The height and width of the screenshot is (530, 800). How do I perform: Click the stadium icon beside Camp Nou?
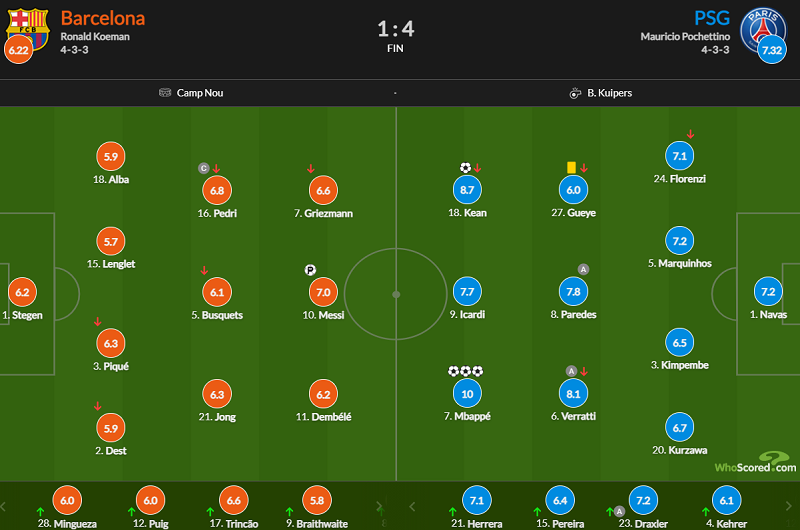coord(165,92)
